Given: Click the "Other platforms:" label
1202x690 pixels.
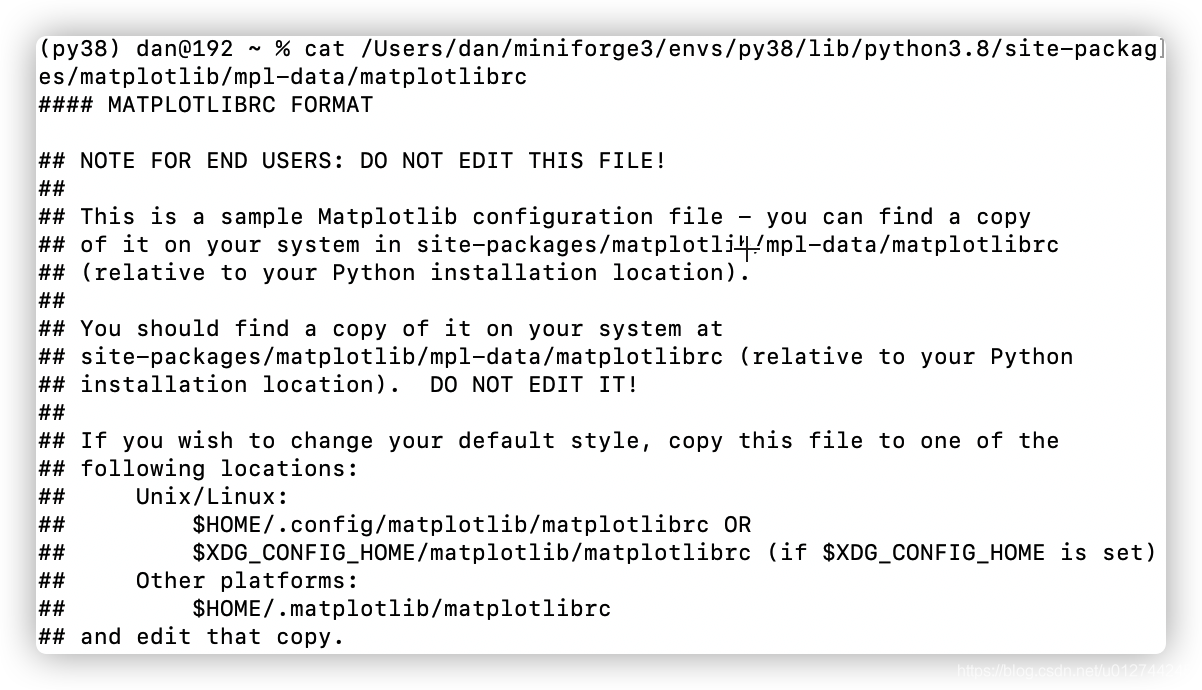Looking at the screenshot, I should (247, 580).
